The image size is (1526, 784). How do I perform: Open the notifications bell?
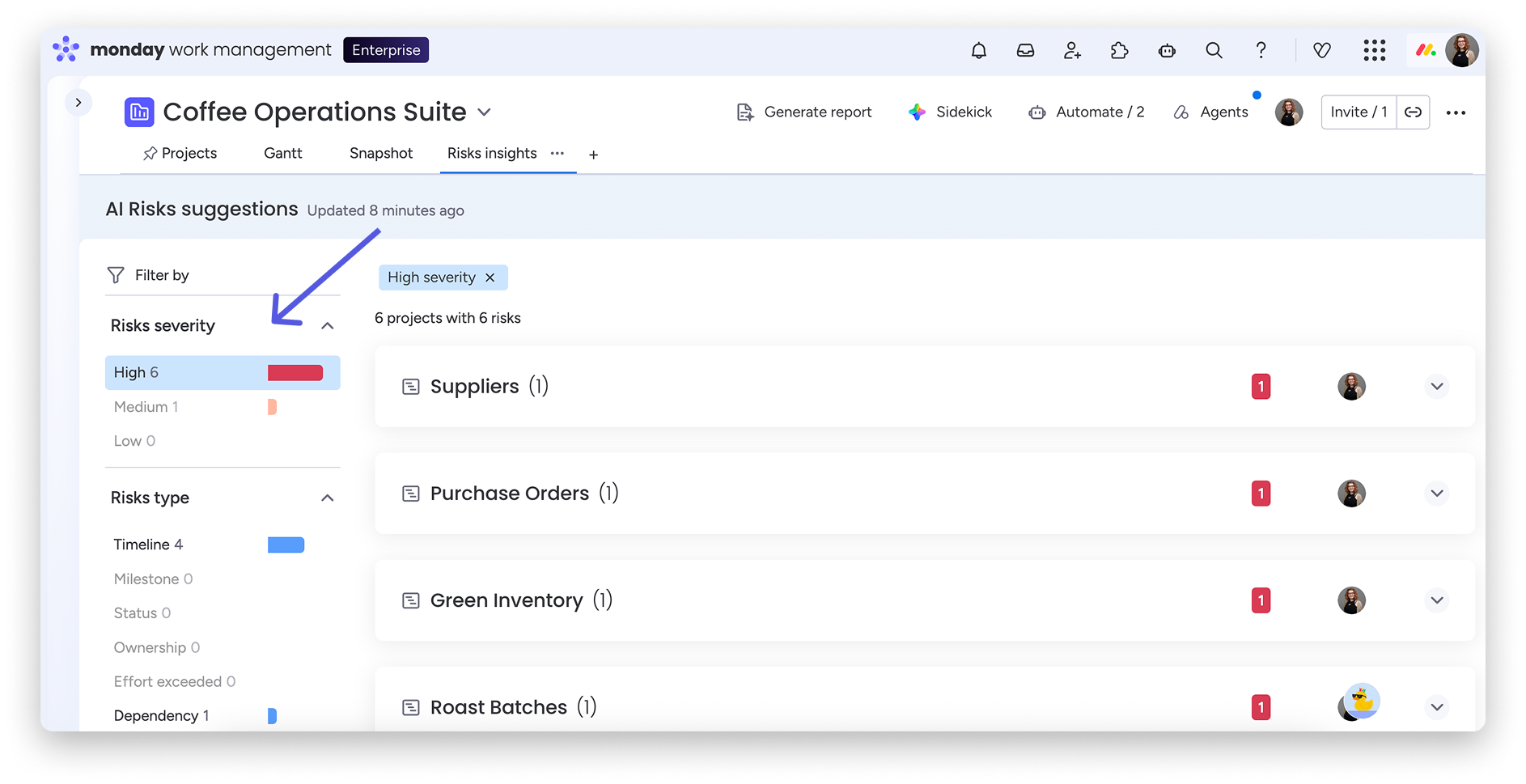click(x=979, y=50)
